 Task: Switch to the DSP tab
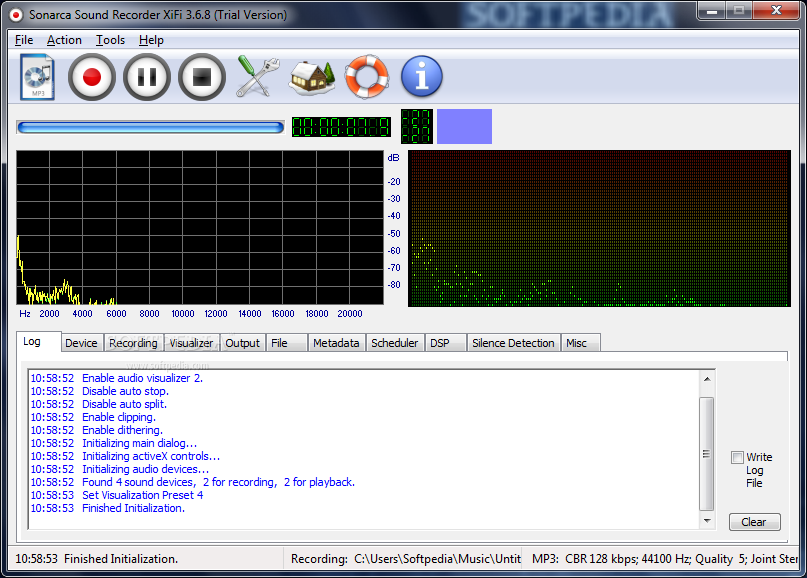point(445,343)
